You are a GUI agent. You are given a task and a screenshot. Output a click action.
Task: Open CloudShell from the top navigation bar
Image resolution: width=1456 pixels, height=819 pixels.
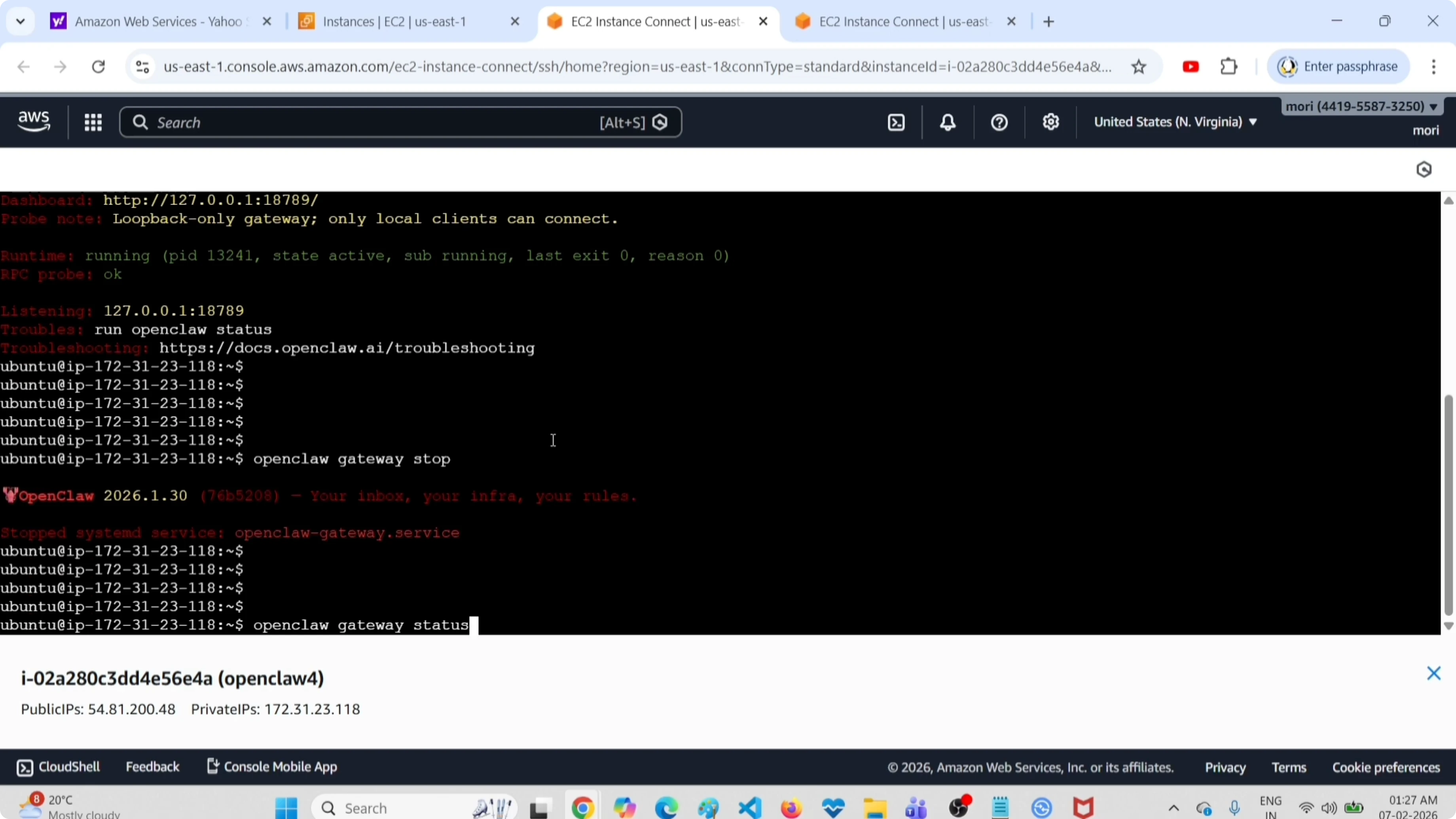(x=897, y=122)
